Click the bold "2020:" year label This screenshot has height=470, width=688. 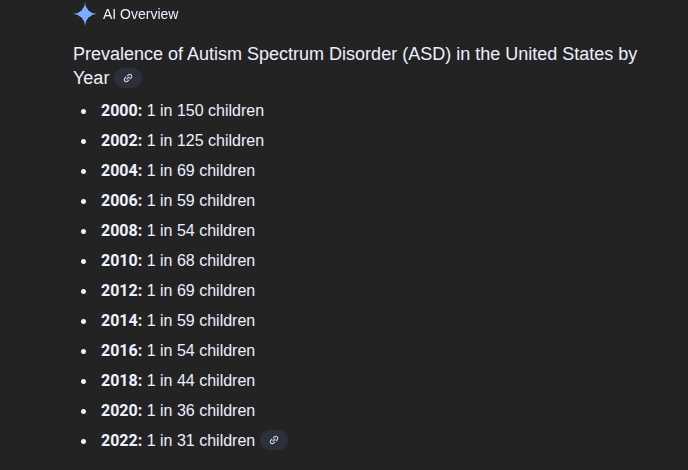(x=121, y=410)
